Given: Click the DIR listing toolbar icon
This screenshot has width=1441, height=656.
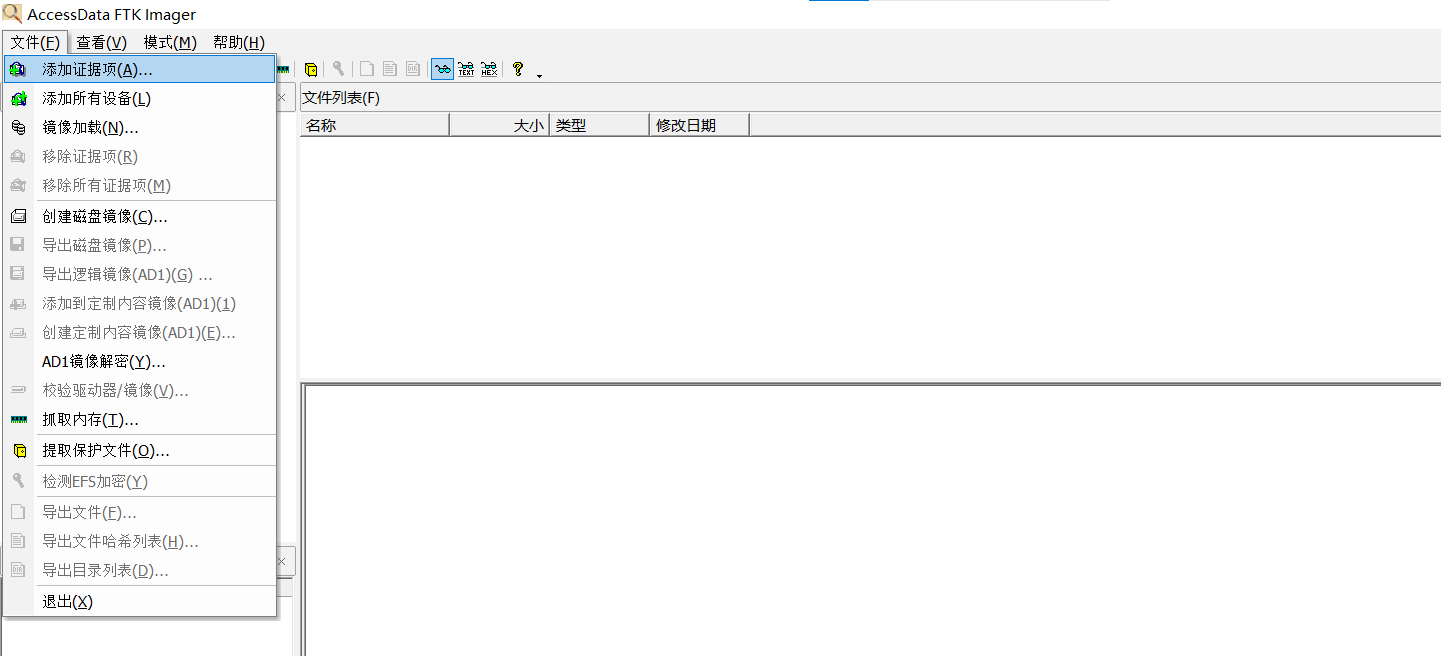Looking at the screenshot, I should 413,69.
